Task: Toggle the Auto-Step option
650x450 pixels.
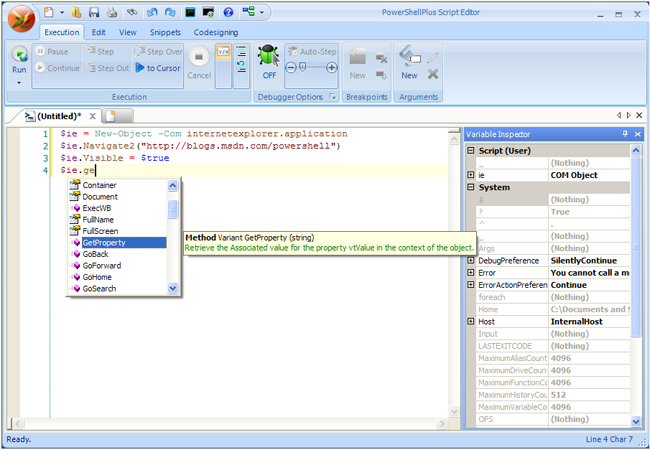Action: tap(312, 52)
